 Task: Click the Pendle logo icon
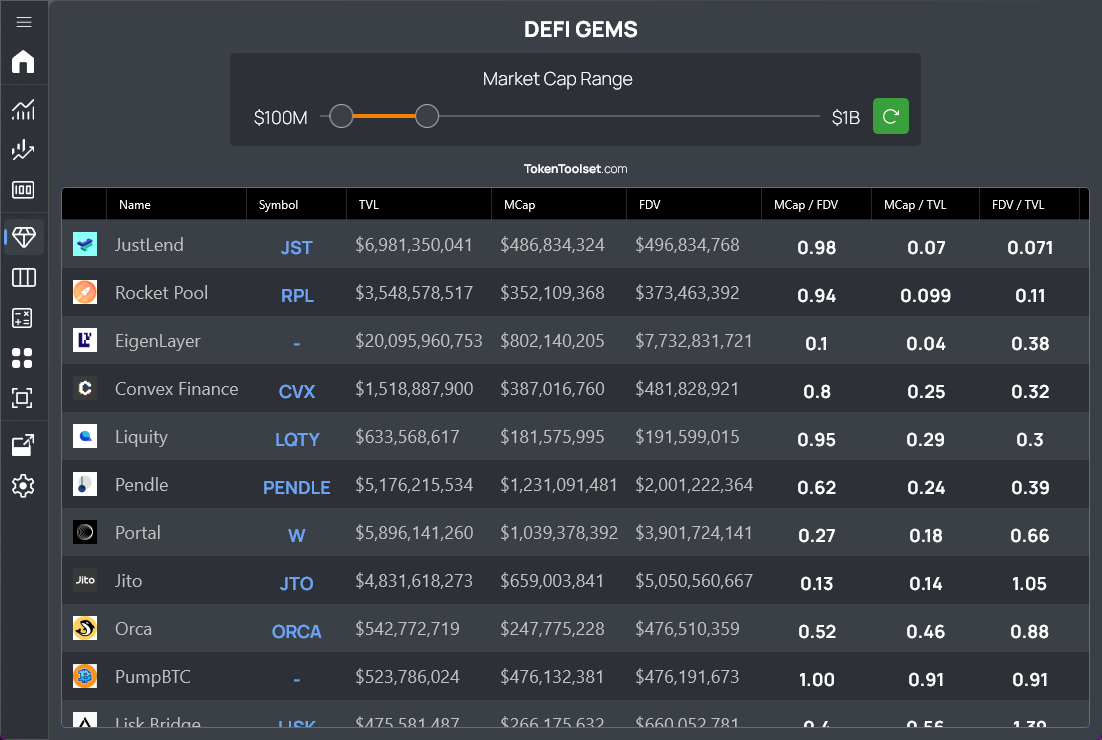tap(85, 484)
